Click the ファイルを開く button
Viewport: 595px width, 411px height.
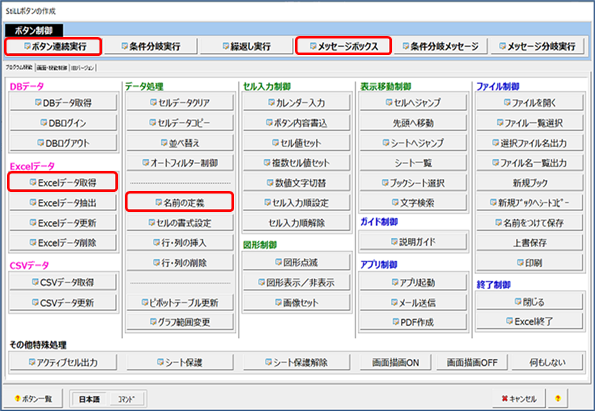530,102
